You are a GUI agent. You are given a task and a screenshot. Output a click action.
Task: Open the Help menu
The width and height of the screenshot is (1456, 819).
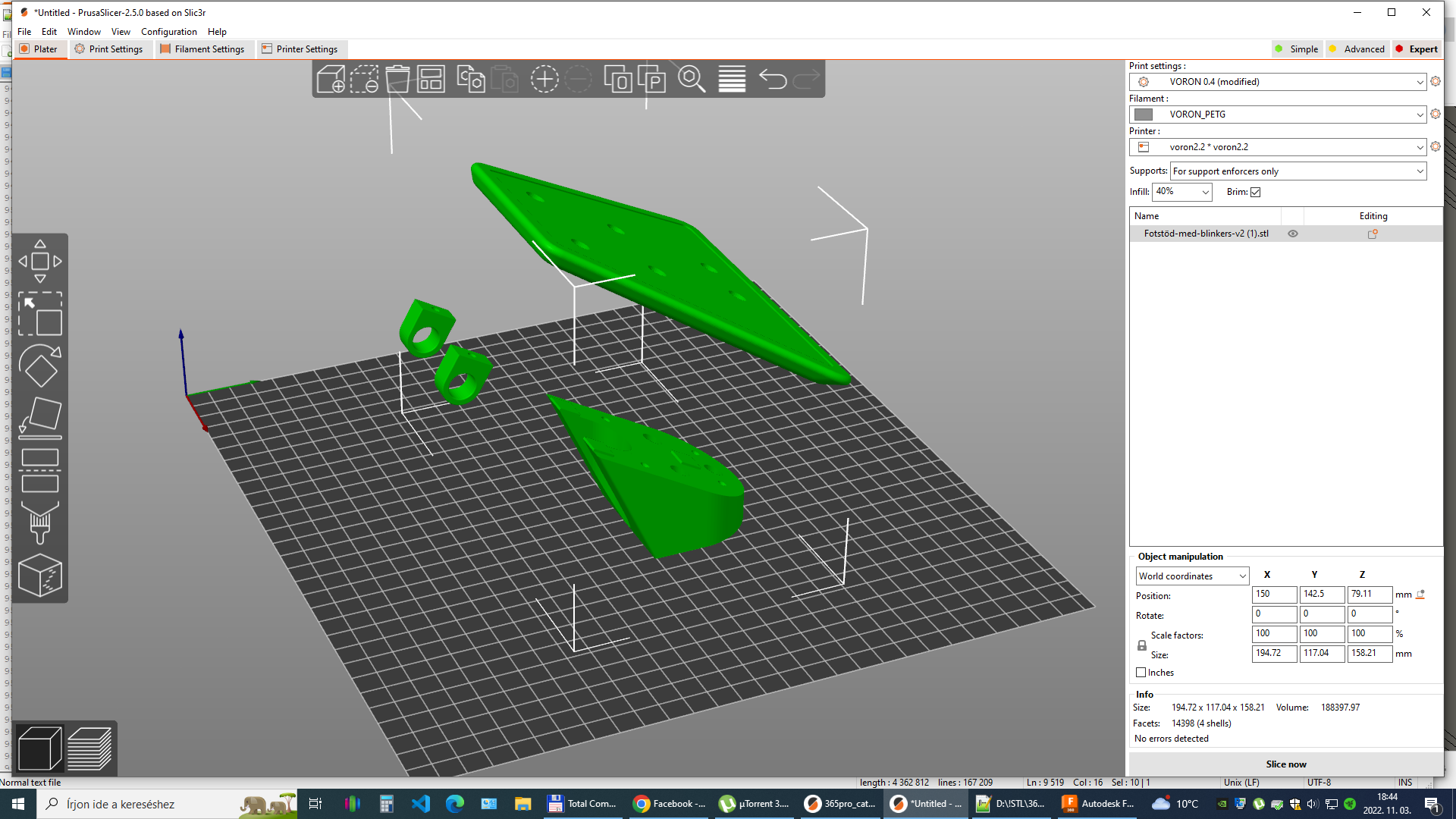pyautogui.click(x=217, y=32)
